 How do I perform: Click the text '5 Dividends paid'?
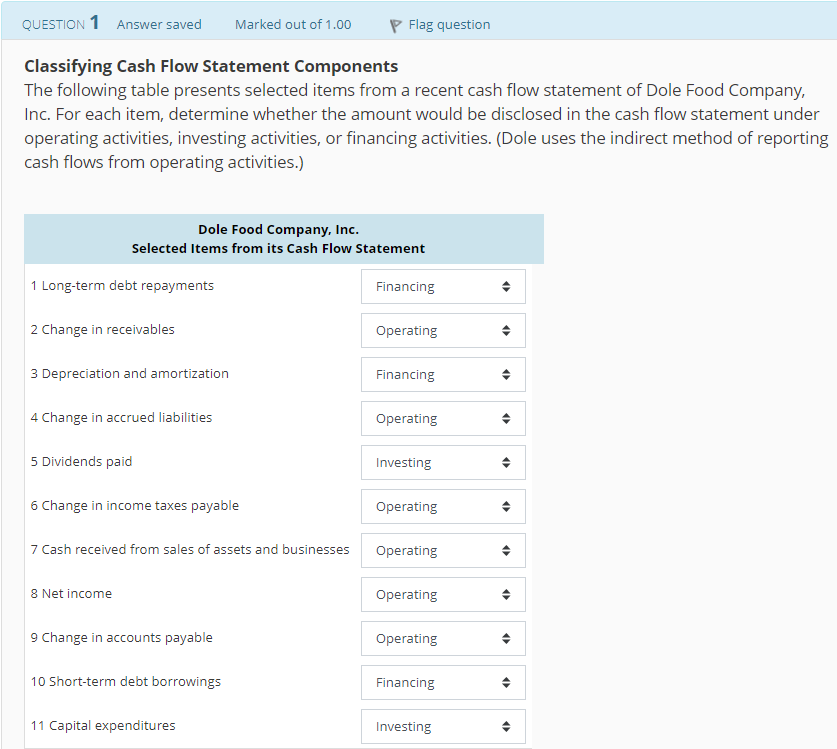(x=81, y=462)
